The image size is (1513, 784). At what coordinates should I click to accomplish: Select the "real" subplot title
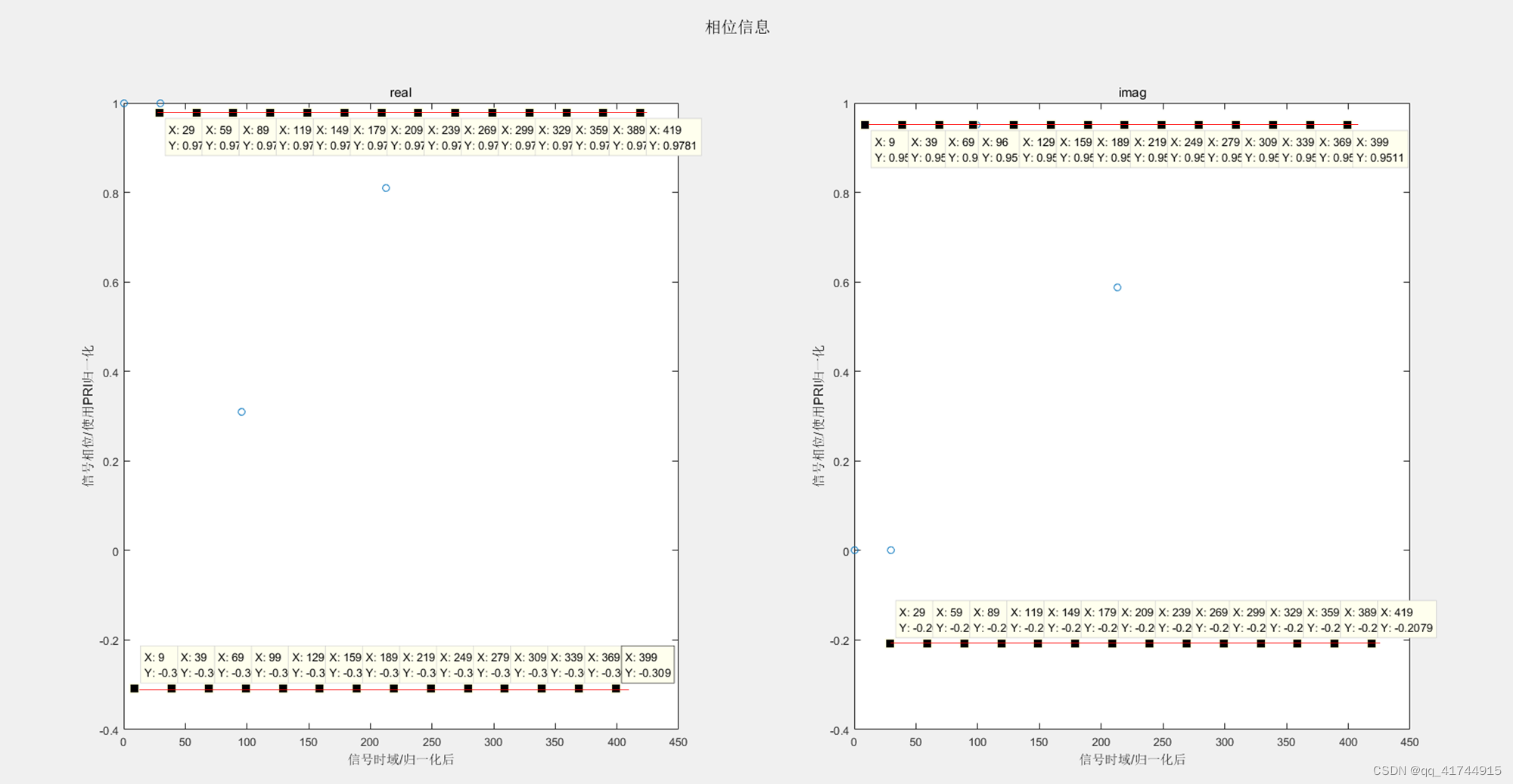point(400,92)
